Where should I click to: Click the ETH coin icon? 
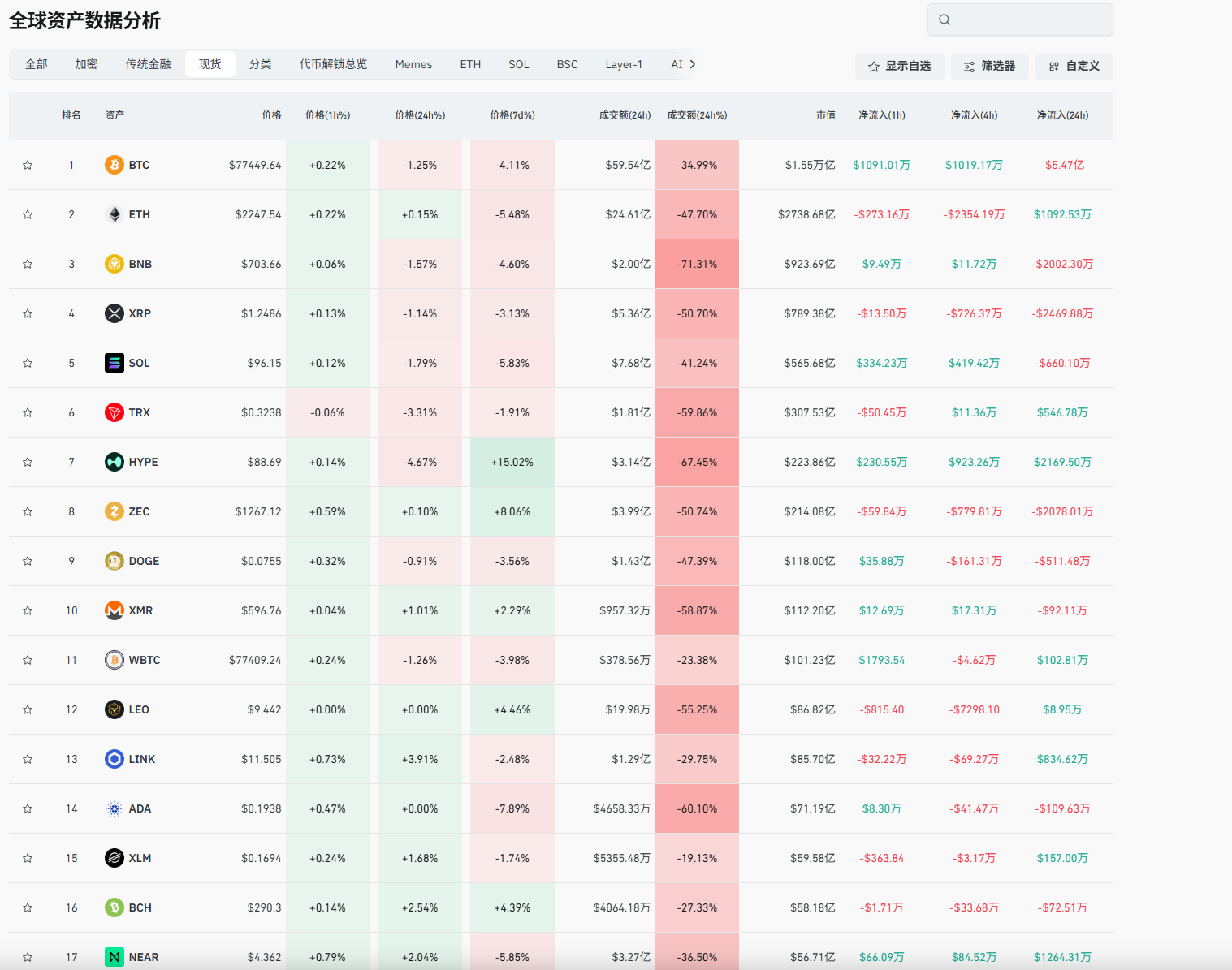115,214
